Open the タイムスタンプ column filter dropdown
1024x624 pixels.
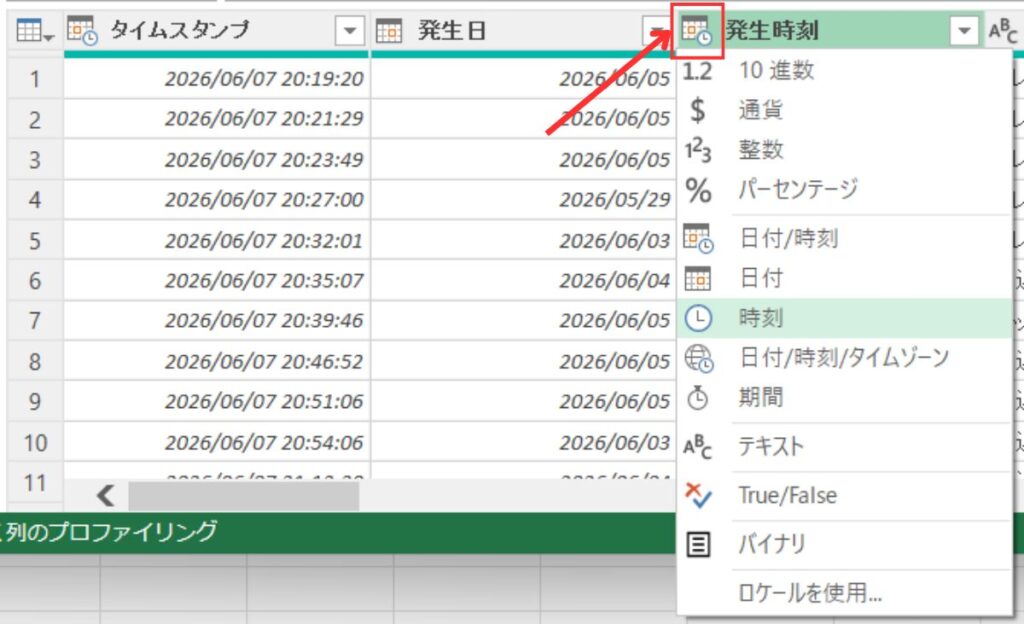(349, 30)
